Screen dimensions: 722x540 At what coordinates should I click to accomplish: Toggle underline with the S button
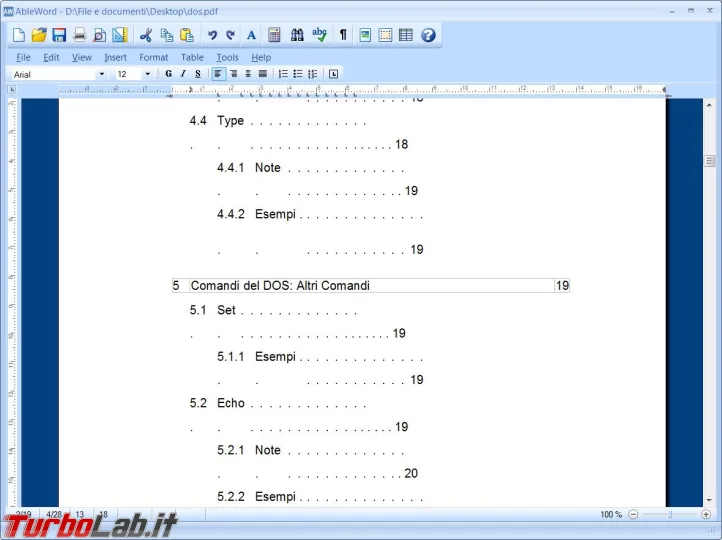[198, 74]
